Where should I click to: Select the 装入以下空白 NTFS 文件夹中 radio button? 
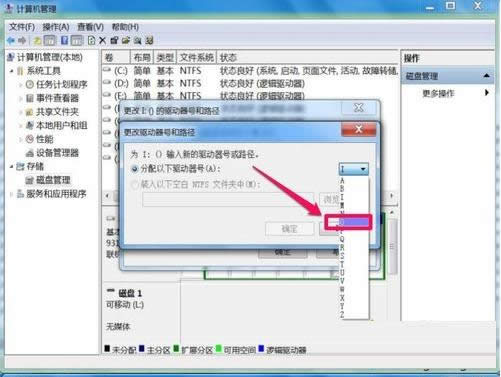(x=135, y=184)
